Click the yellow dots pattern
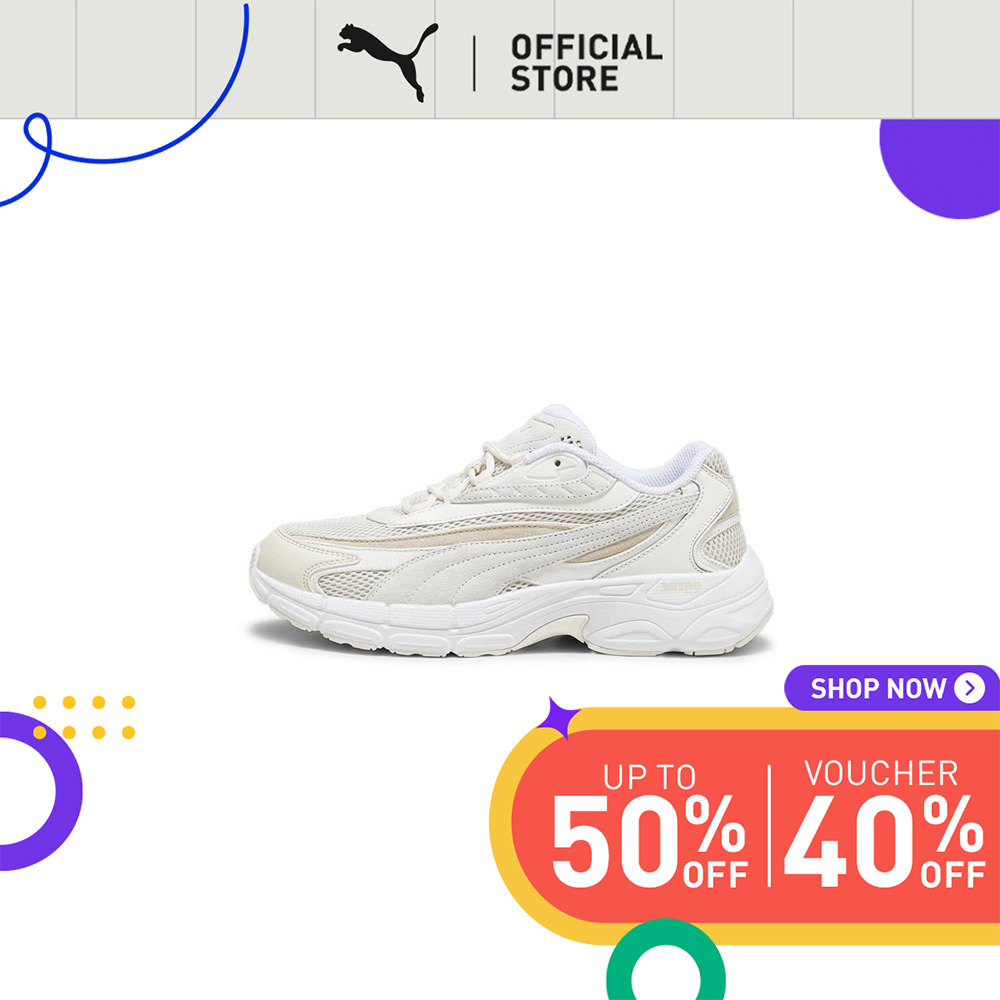 pos(84,717)
